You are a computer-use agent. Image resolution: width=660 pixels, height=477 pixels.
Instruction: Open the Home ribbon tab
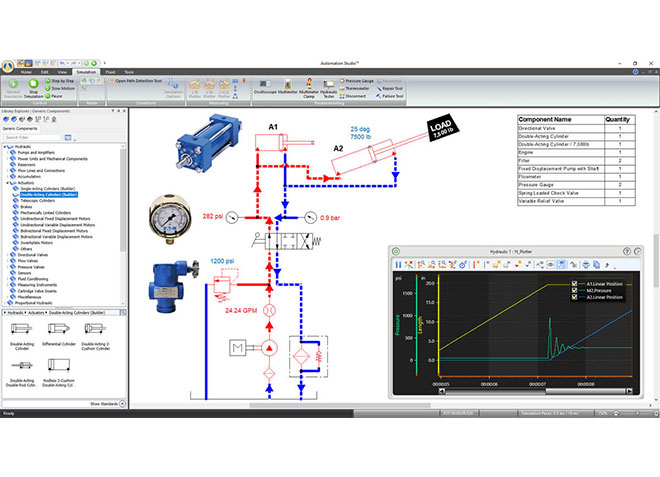[x=26, y=72]
